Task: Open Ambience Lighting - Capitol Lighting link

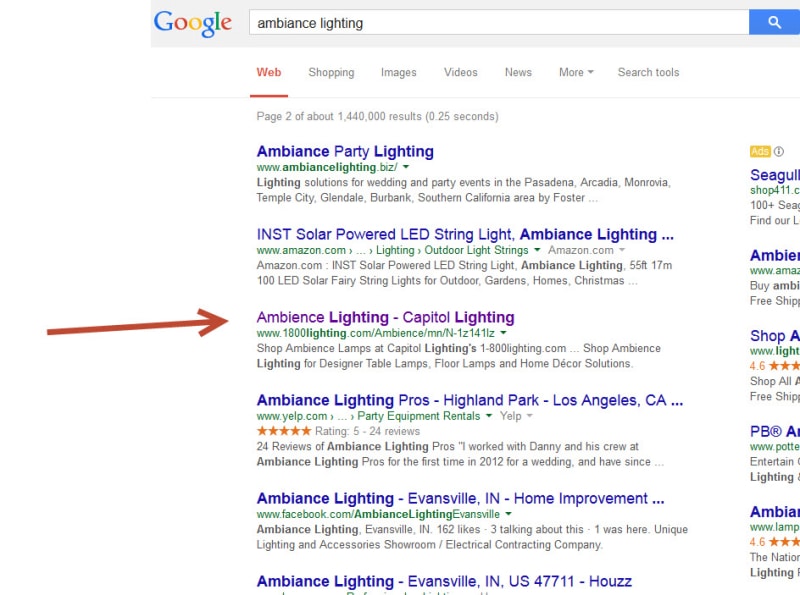Action: (x=385, y=317)
